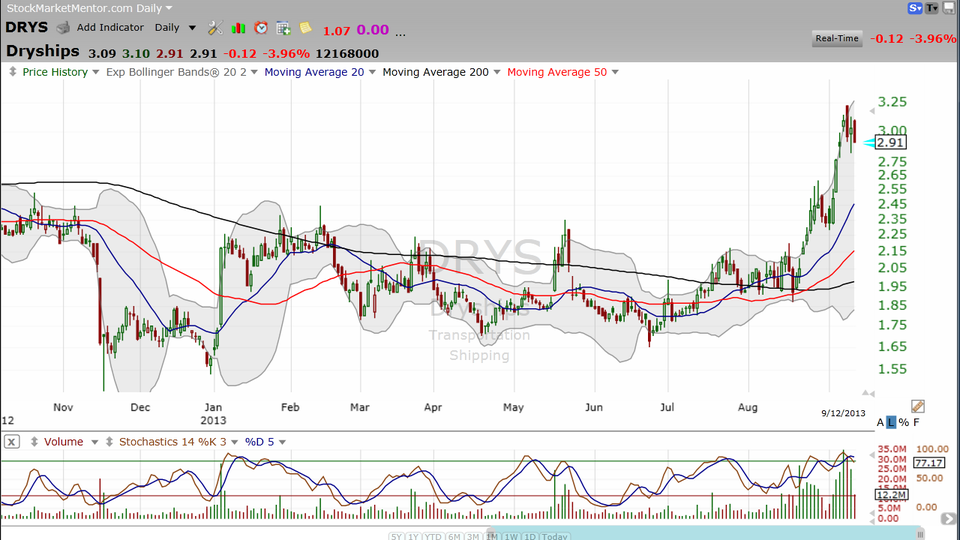Click the Volume reorder arrows handle
This screenshot has width=960, height=540.
pos(34,441)
